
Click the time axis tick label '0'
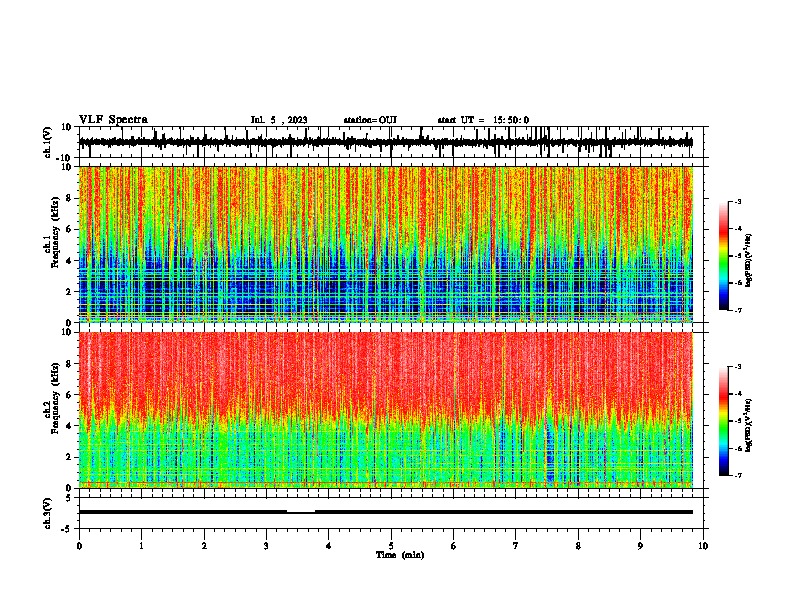coord(79,546)
